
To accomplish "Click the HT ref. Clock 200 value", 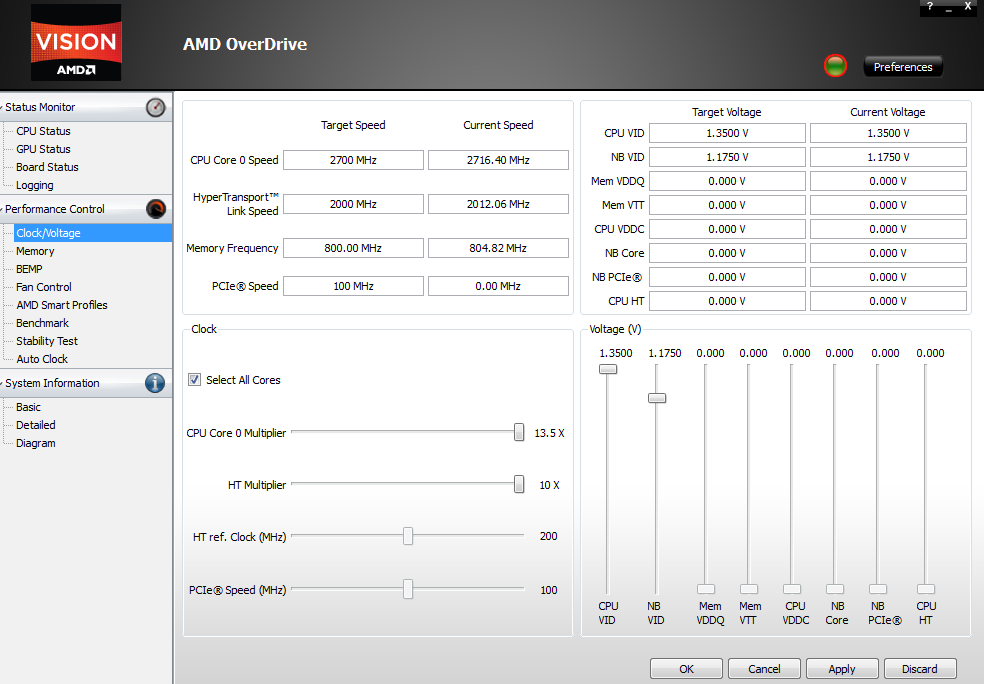I will tap(548, 536).
